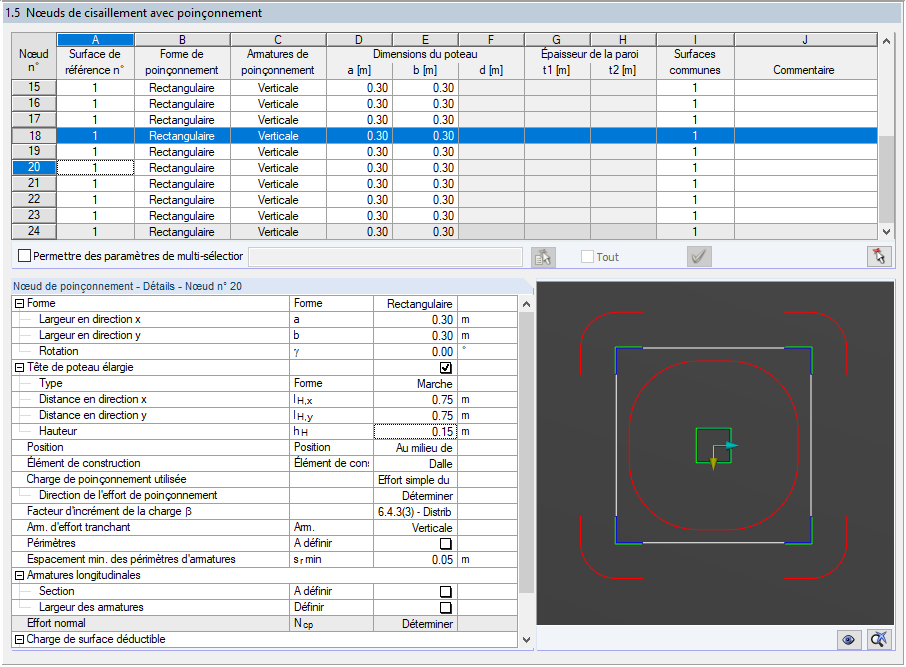Click top table scrollbar down arrow
This screenshot has height=667, width=906.
886,232
